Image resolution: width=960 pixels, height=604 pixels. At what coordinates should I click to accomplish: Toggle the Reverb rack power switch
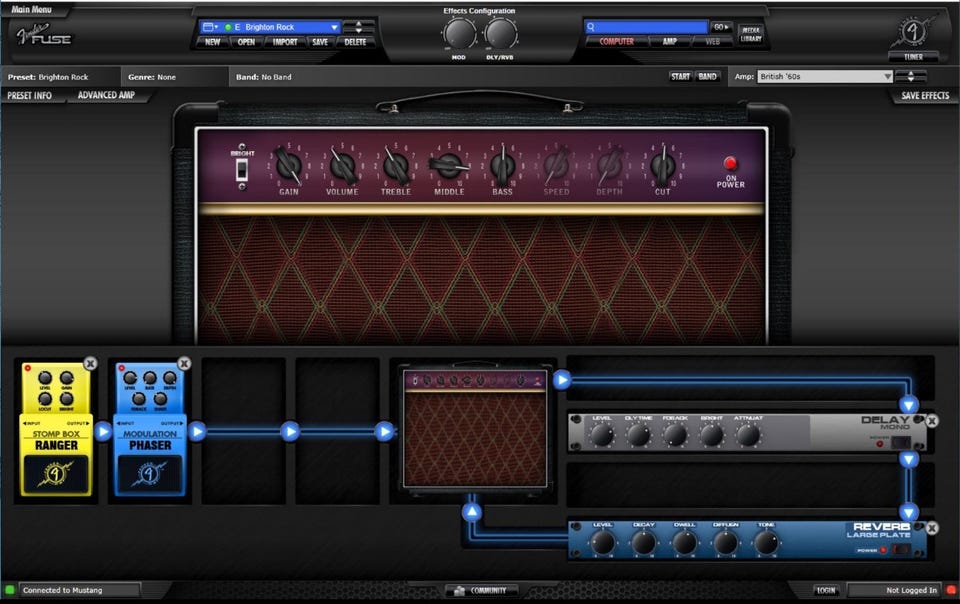(901, 550)
